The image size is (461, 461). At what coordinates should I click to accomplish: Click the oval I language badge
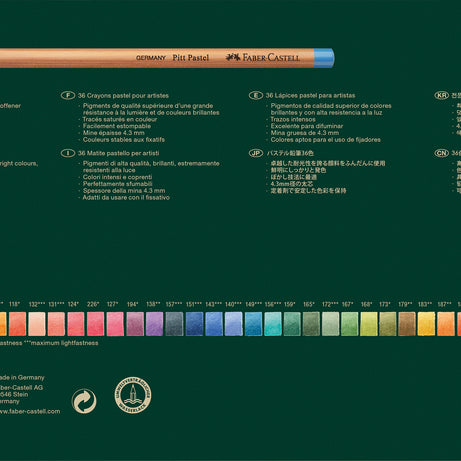point(68,153)
